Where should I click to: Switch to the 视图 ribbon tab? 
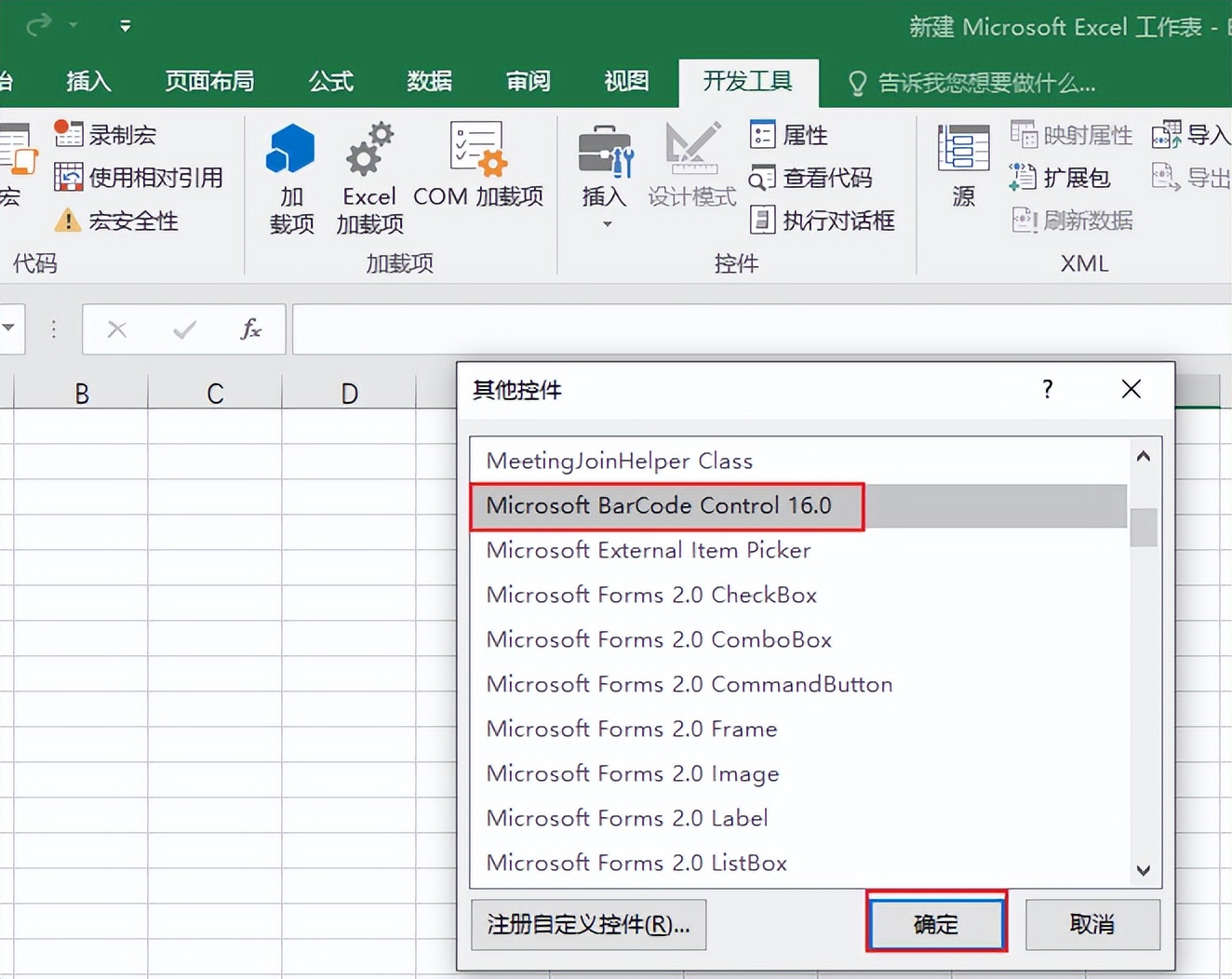point(626,82)
